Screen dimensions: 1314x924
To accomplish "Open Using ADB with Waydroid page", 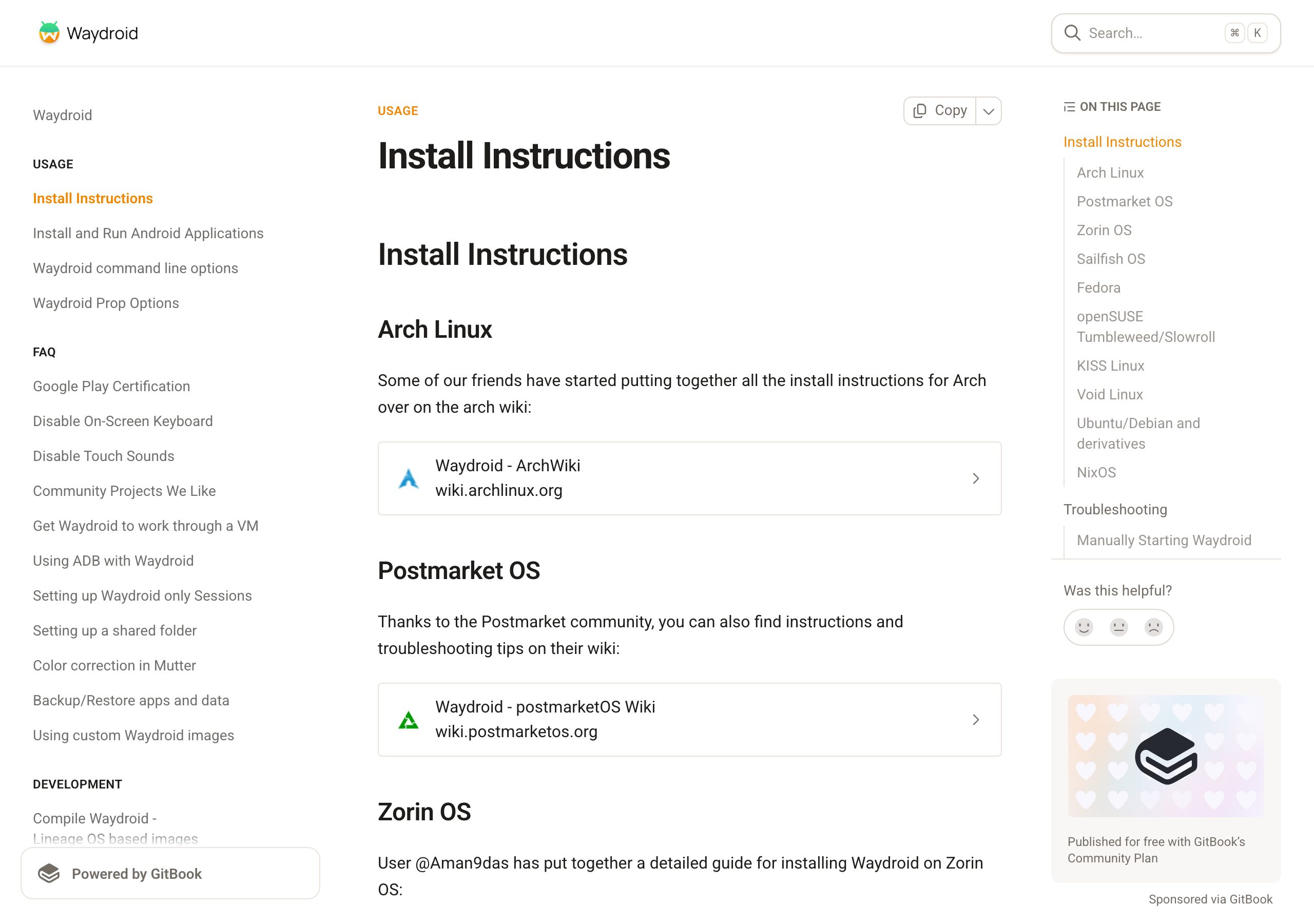I will pos(113,561).
